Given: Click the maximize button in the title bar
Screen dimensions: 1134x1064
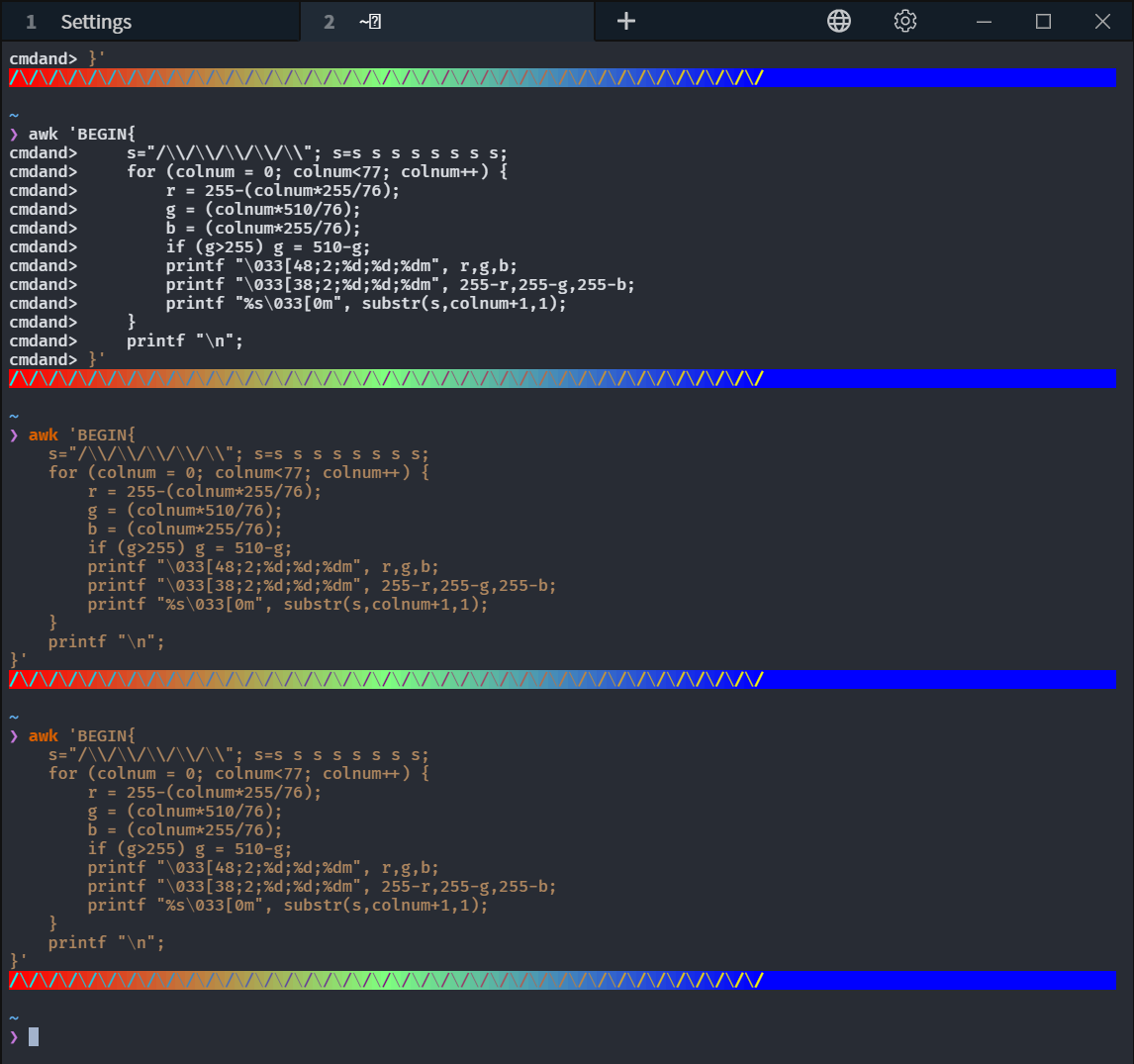Looking at the screenshot, I should [x=1043, y=21].
